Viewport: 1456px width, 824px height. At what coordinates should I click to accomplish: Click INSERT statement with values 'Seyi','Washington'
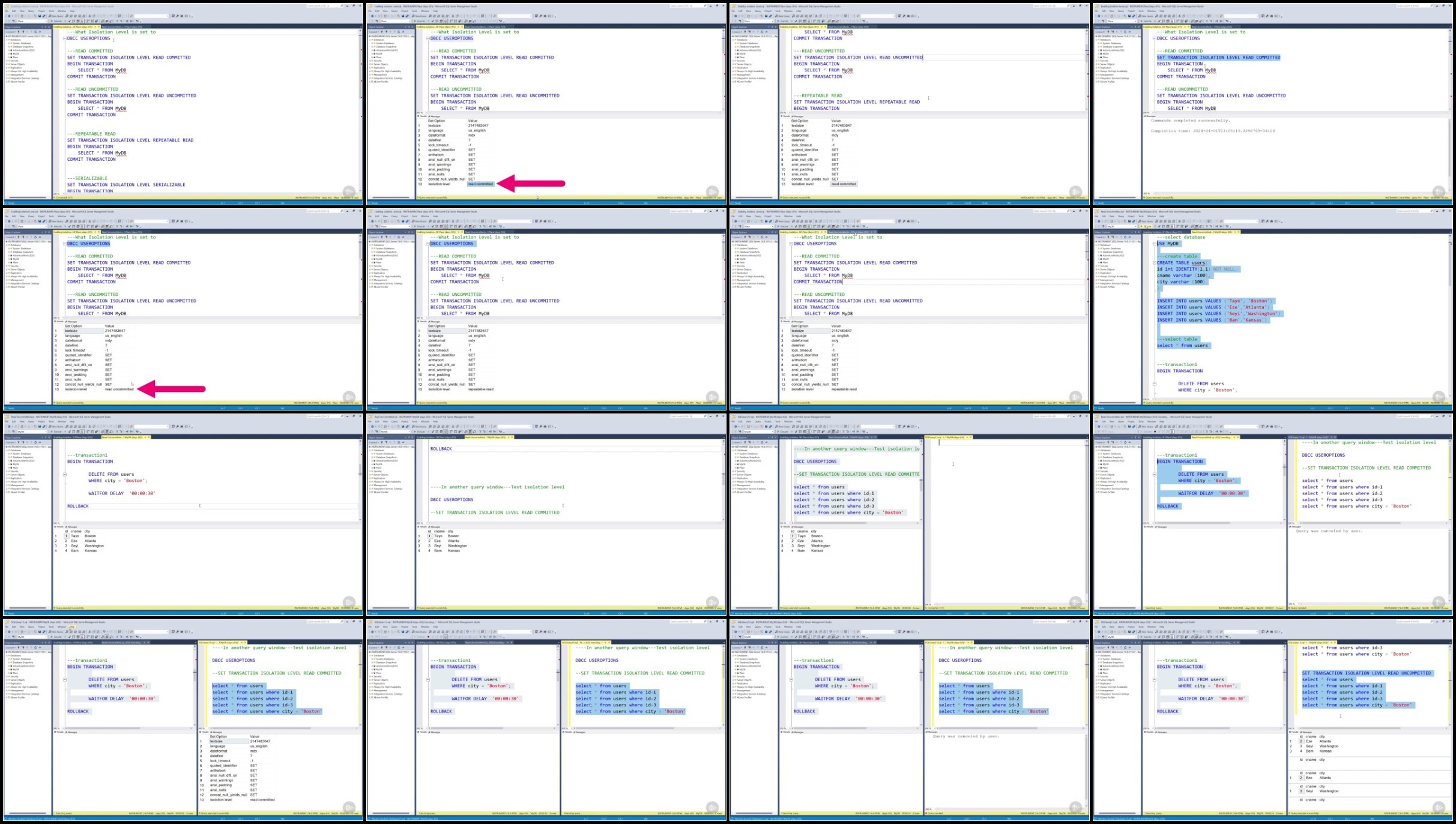(x=1219, y=314)
